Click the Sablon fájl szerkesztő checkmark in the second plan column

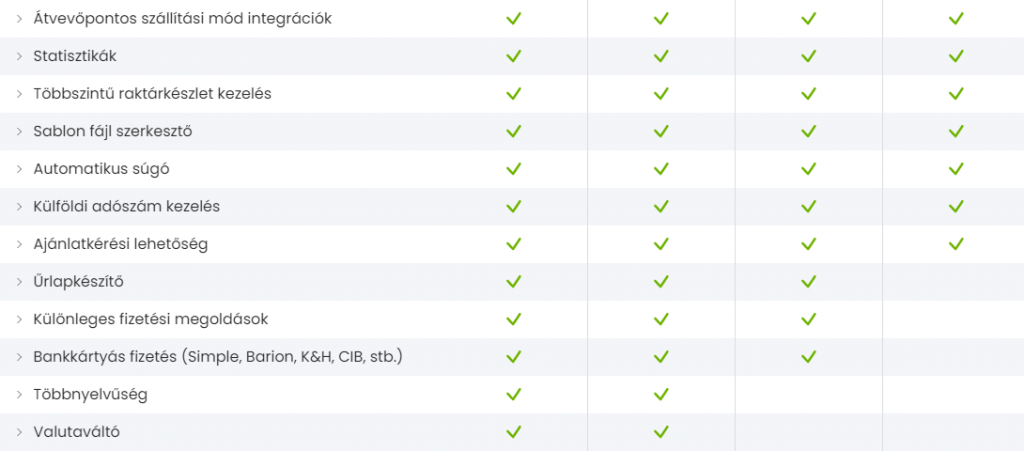click(x=661, y=131)
